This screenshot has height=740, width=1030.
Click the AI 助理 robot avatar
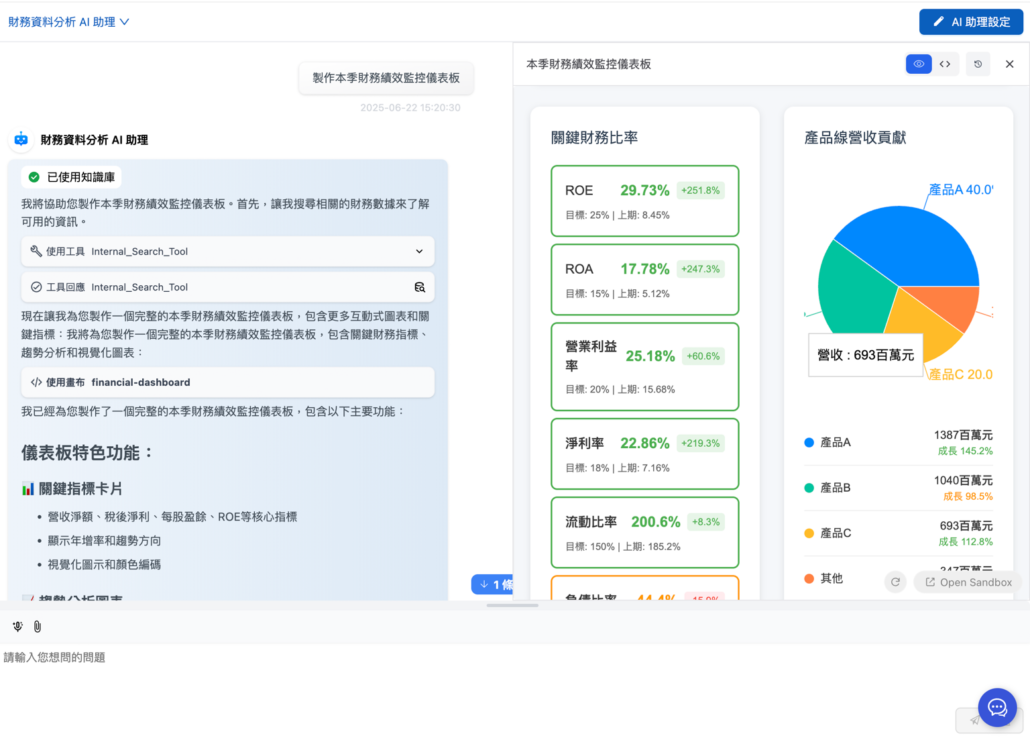(x=21, y=140)
